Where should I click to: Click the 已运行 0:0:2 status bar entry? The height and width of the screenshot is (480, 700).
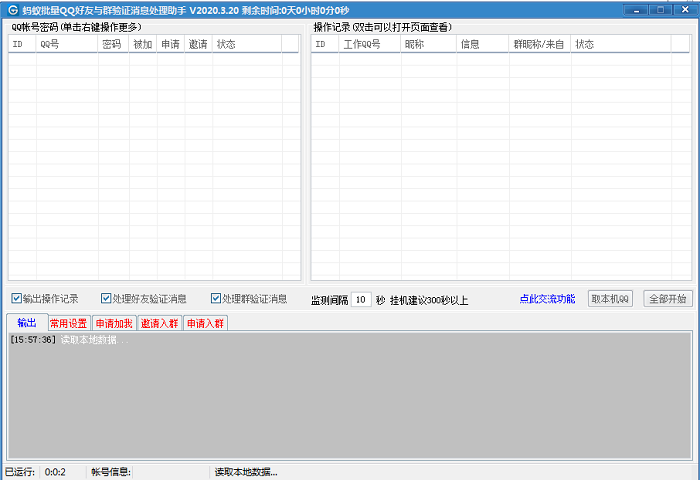click(x=35, y=472)
